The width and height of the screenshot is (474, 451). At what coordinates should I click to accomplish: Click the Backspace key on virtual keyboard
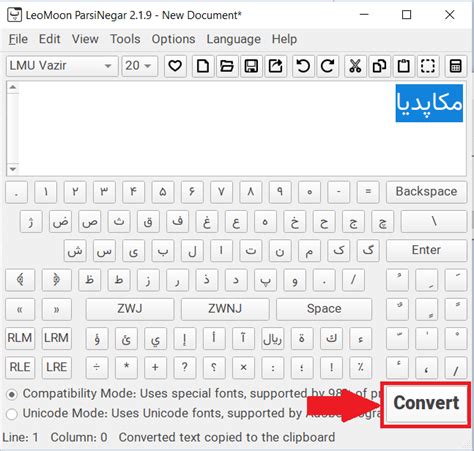pyautogui.click(x=426, y=192)
